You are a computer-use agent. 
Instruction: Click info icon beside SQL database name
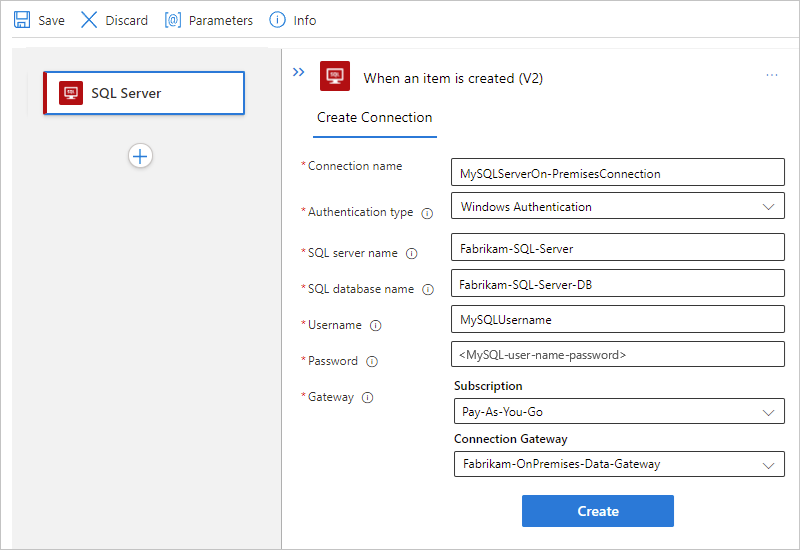click(x=428, y=290)
